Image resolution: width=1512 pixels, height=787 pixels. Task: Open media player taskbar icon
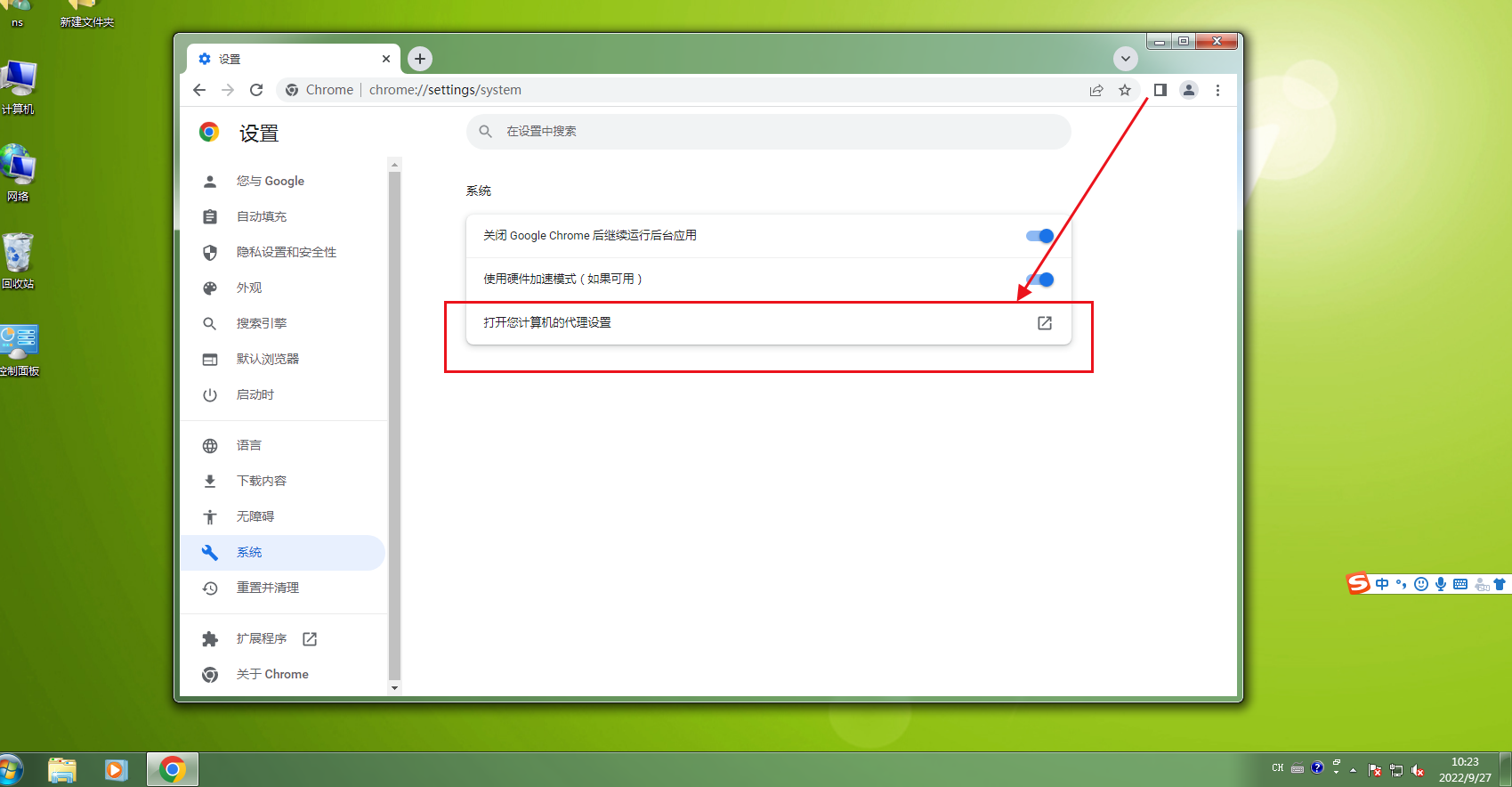click(x=116, y=770)
